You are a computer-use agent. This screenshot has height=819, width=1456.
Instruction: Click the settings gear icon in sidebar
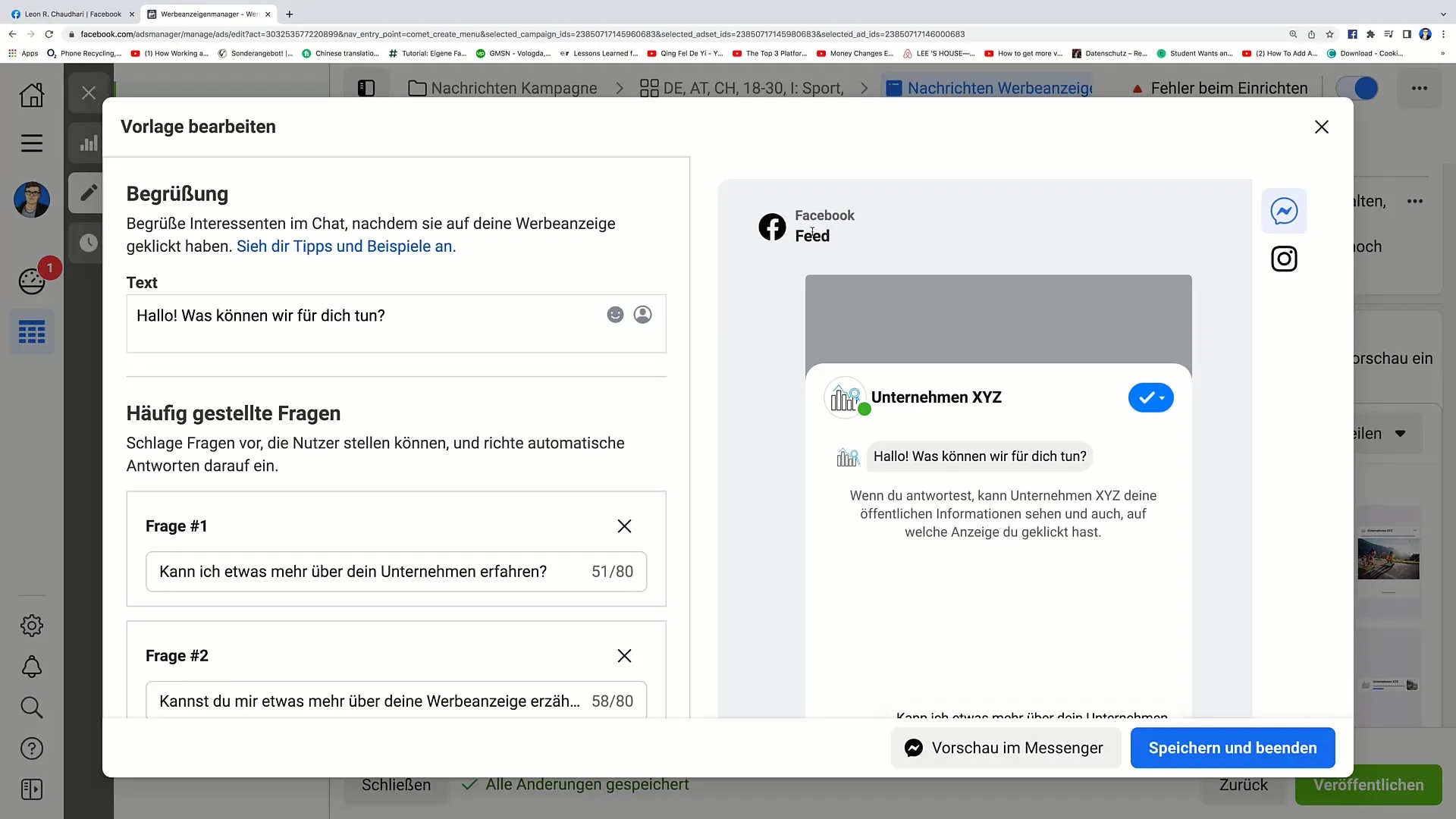pos(31,625)
